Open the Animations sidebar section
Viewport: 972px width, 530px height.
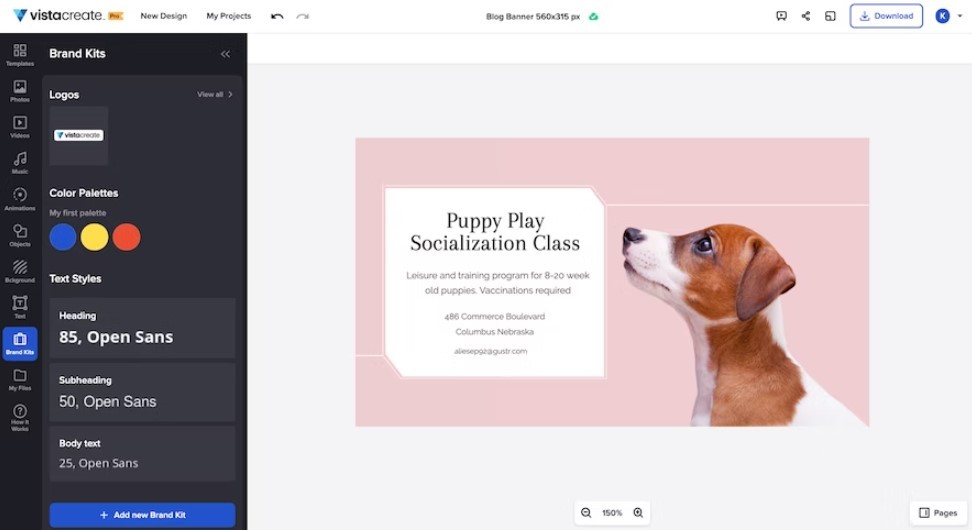click(20, 199)
